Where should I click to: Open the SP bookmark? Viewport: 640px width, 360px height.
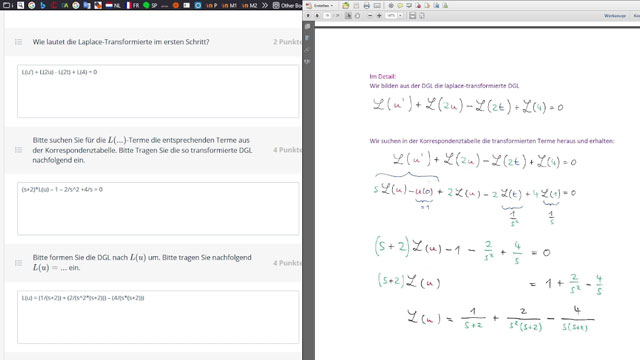[150, 5]
